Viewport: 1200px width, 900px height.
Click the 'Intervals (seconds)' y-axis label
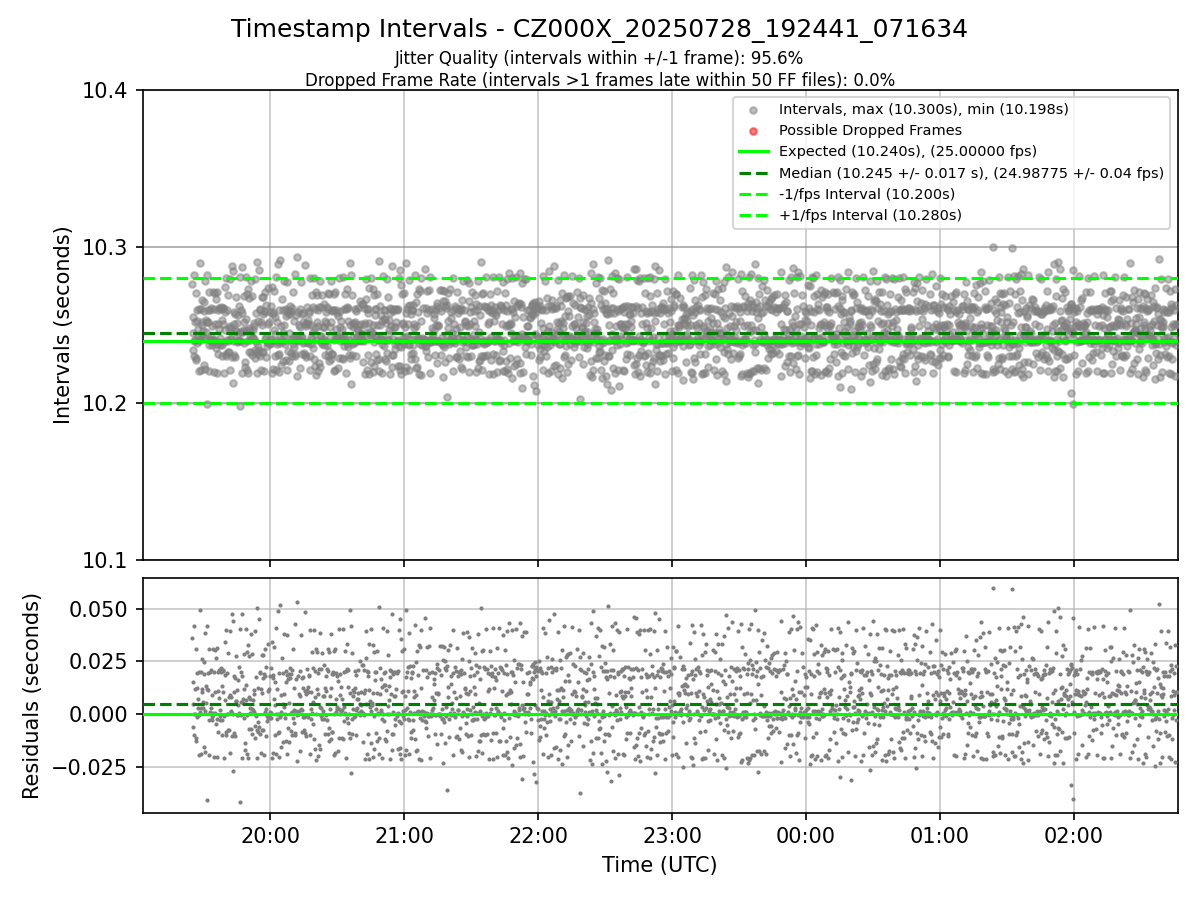pos(63,325)
